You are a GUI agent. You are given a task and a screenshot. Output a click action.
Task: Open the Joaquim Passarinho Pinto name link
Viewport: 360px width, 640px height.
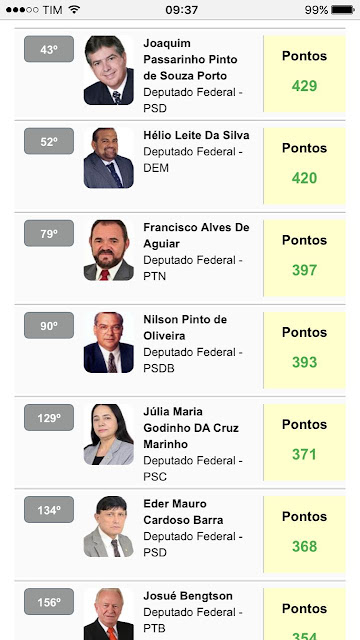(190, 60)
